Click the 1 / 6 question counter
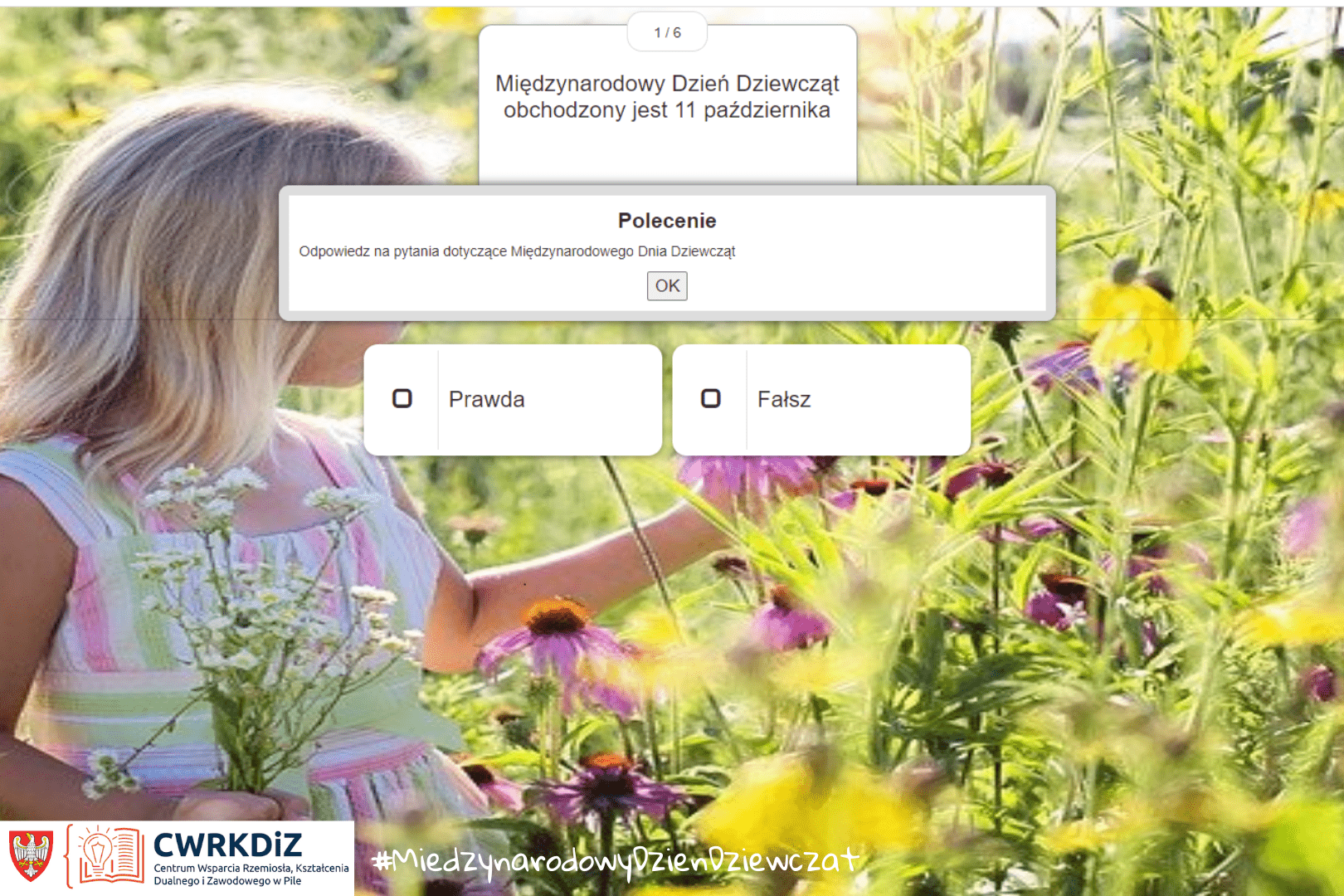Image resolution: width=1344 pixels, height=896 pixels. (668, 32)
